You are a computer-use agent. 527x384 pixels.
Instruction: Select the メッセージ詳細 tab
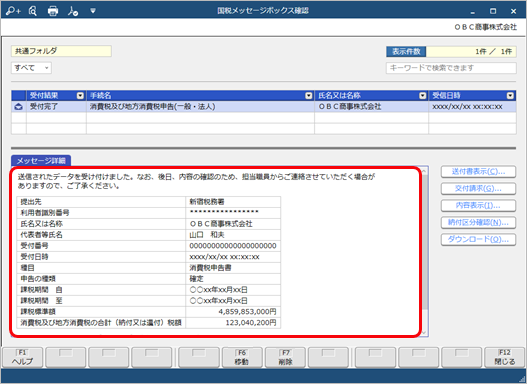coord(41,161)
